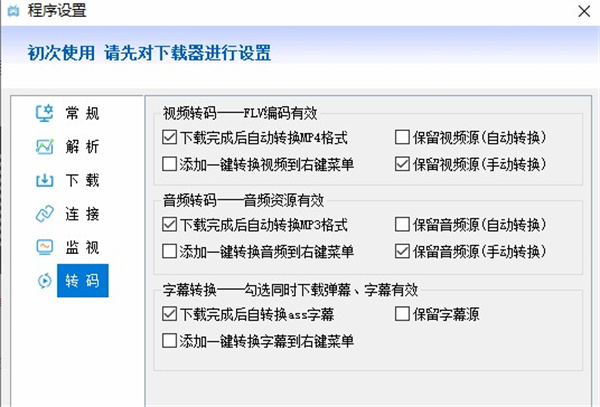Uncheck 保留视频源(手动转换)

click(402, 164)
